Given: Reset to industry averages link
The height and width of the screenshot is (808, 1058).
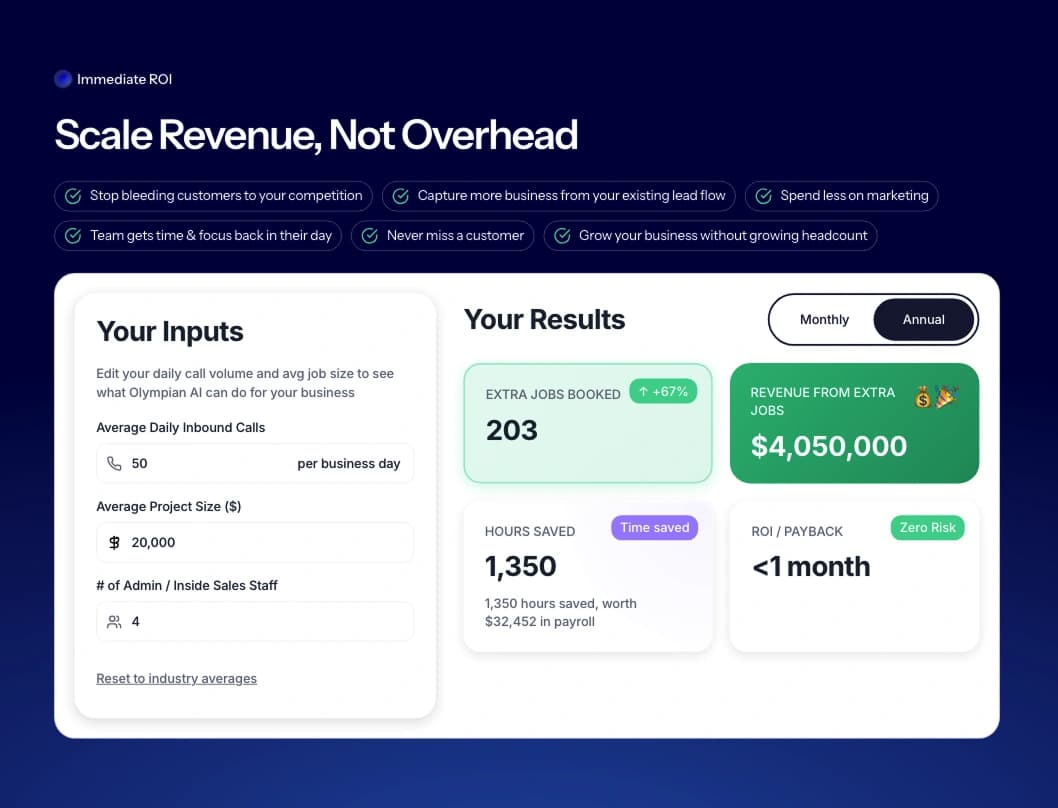Looking at the screenshot, I should (176, 679).
